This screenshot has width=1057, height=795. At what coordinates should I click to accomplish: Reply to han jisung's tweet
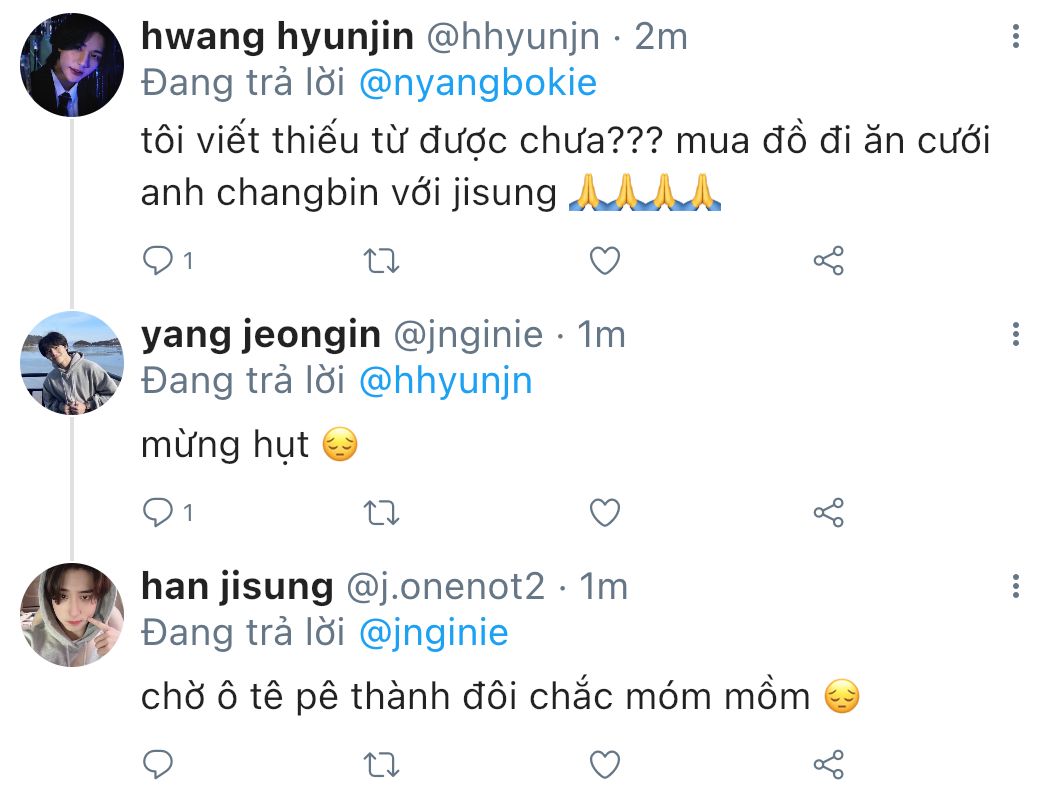tap(158, 765)
